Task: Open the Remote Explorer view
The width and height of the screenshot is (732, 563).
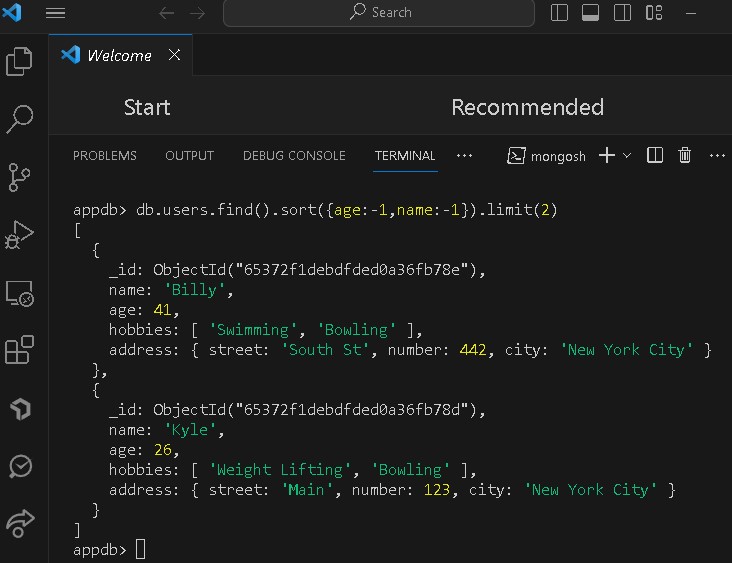Action: (x=20, y=293)
